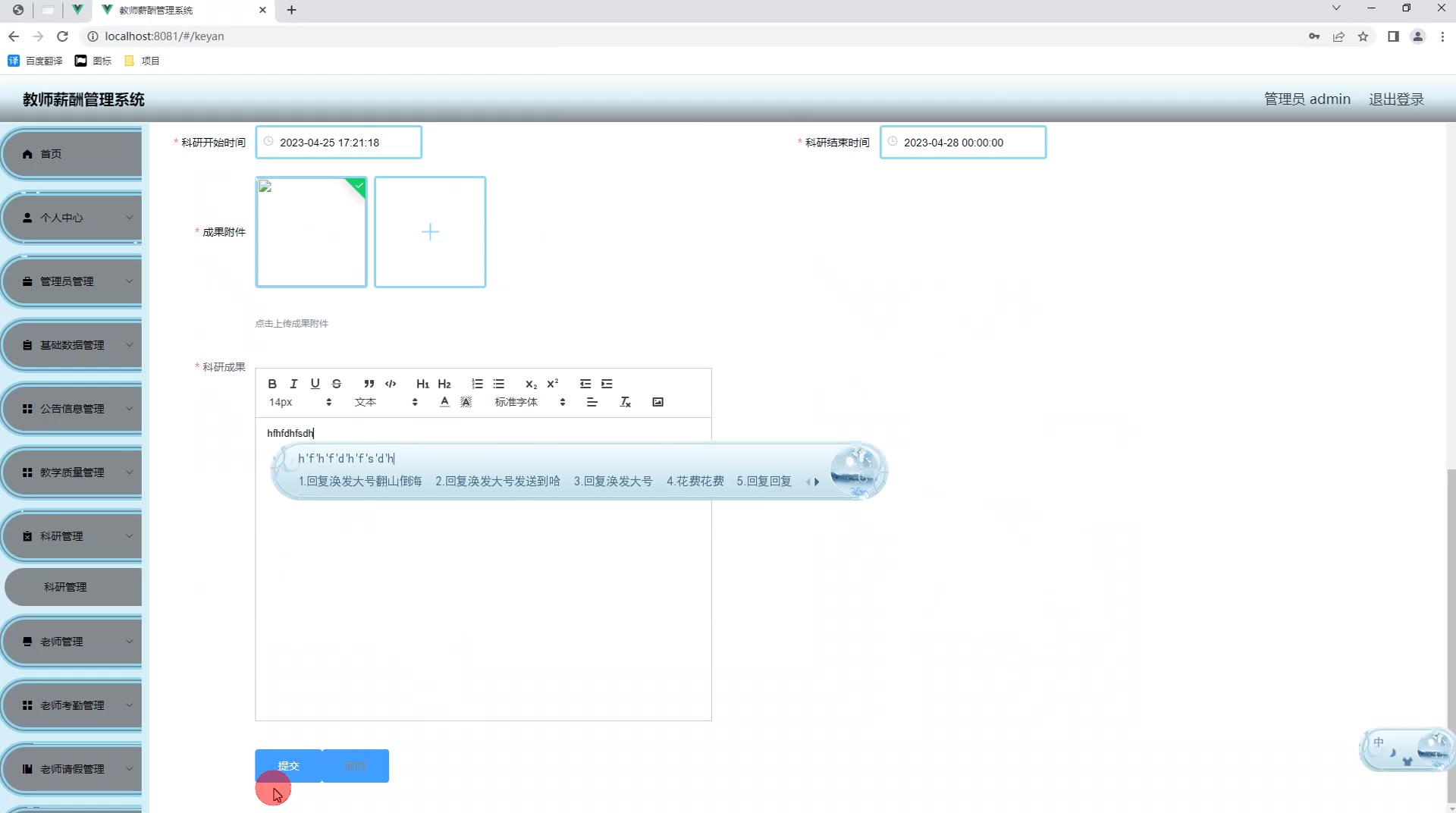This screenshot has height=813, width=1456.
Task: Log out via 退出登录
Action: tap(1396, 99)
